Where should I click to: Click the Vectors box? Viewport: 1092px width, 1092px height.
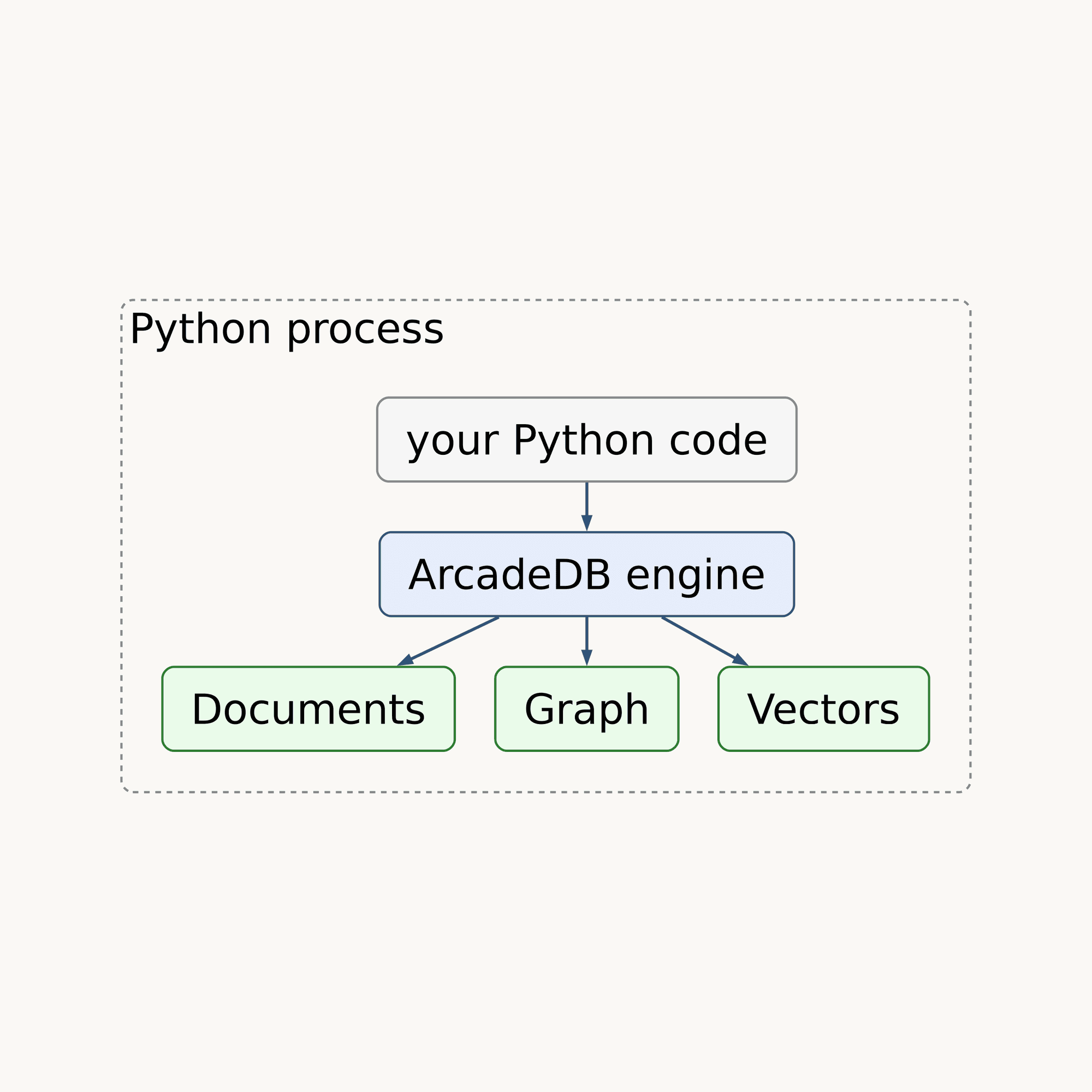pyautogui.click(x=823, y=709)
